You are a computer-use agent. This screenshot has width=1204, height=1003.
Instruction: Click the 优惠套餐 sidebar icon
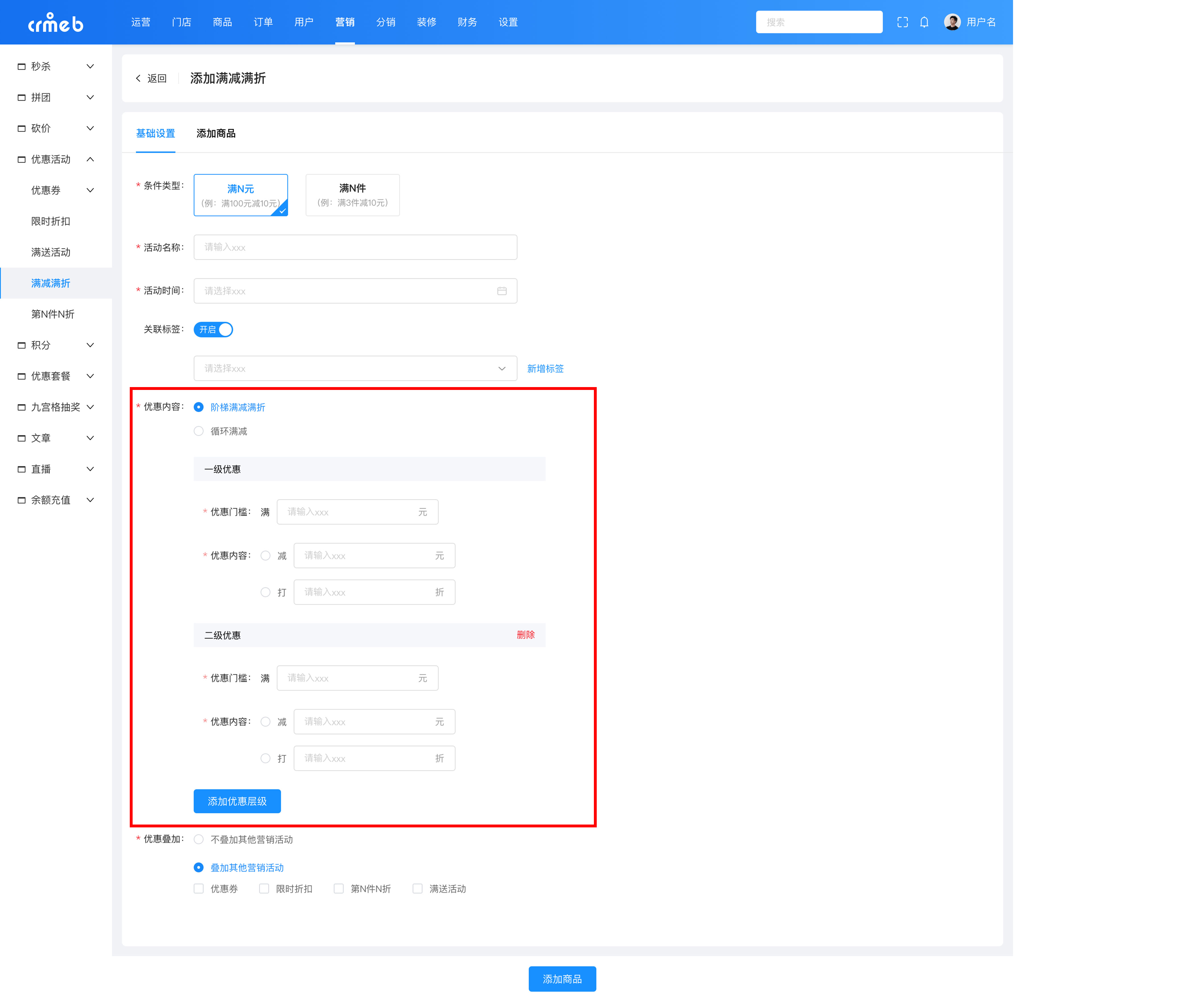22,376
